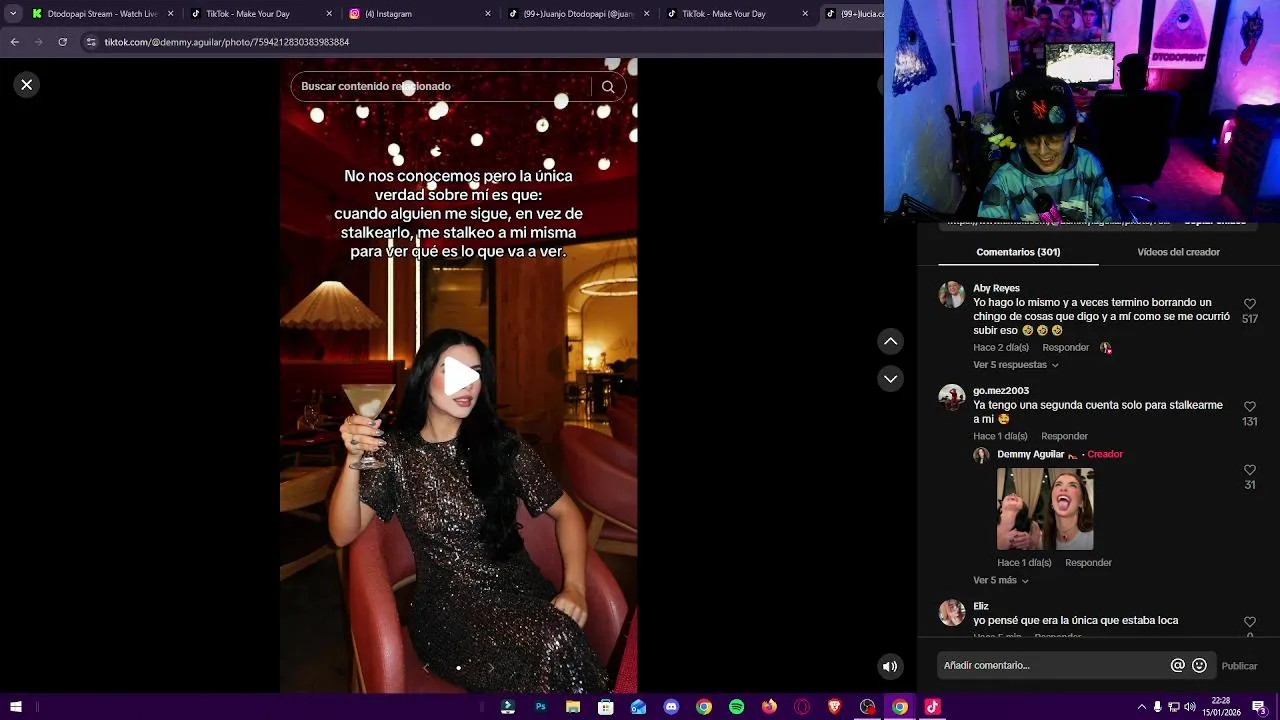Open Microsoft Store from the taskbar
This screenshot has width=1280, height=720.
[606, 707]
